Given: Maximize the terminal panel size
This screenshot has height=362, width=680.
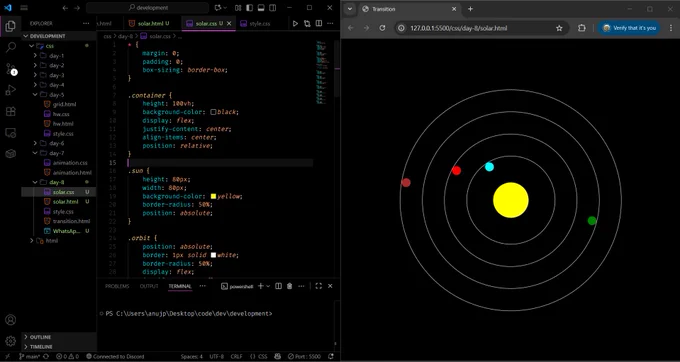Looking at the screenshot, I should click(318, 286).
